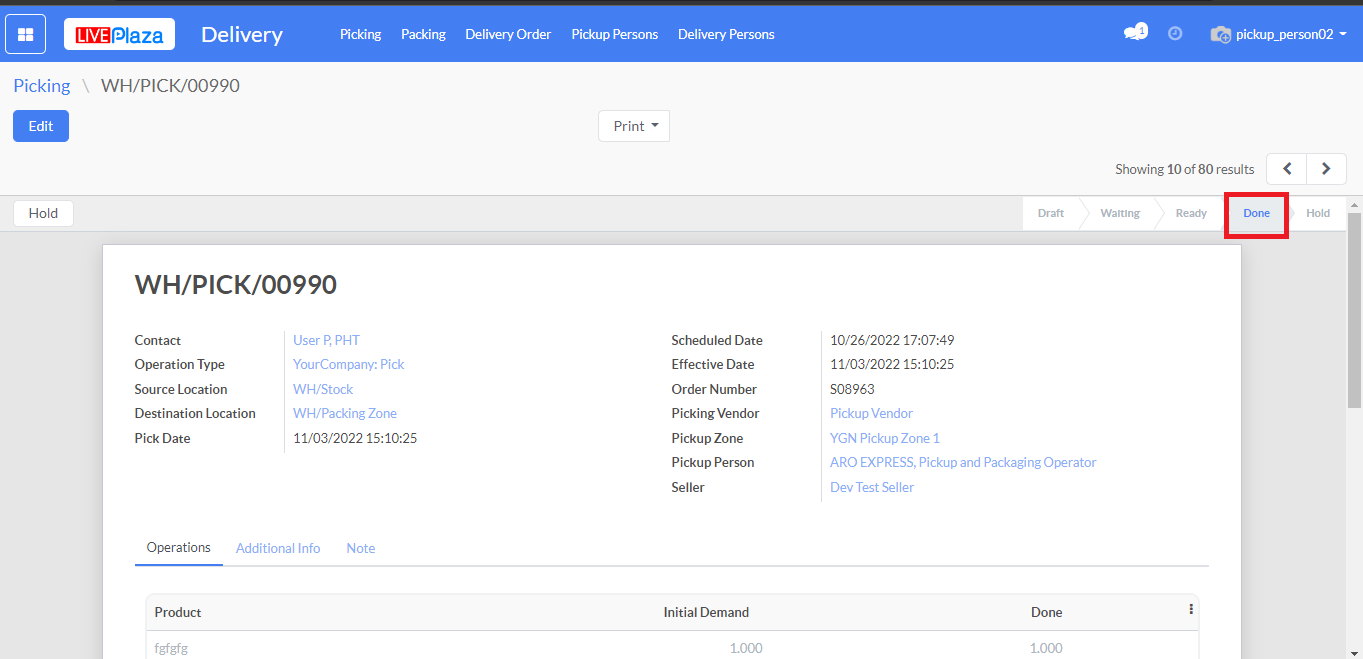
Task: Switch to the Note tab
Action: click(x=361, y=548)
